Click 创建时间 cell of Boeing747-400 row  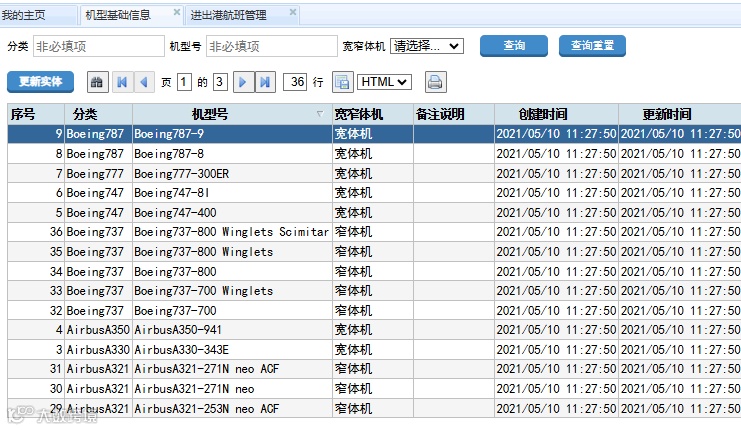556,213
